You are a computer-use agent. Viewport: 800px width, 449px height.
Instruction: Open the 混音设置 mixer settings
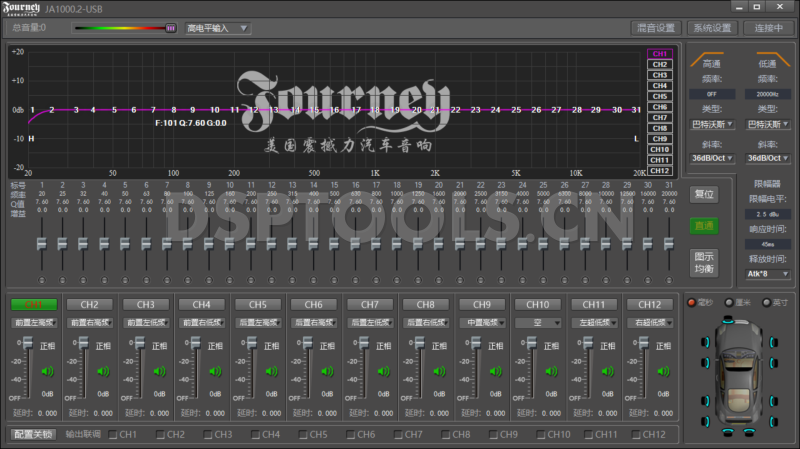tap(656, 28)
